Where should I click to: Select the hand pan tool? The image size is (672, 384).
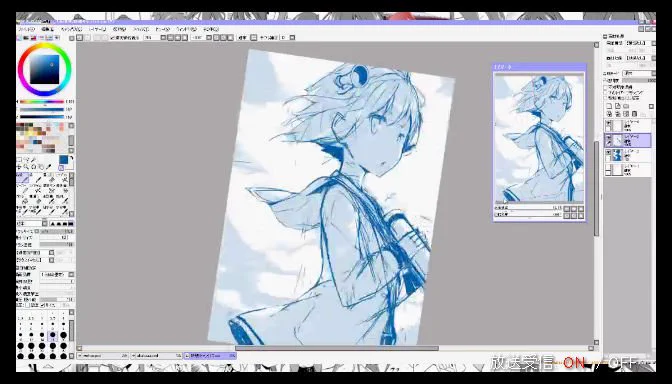[41, 167]
